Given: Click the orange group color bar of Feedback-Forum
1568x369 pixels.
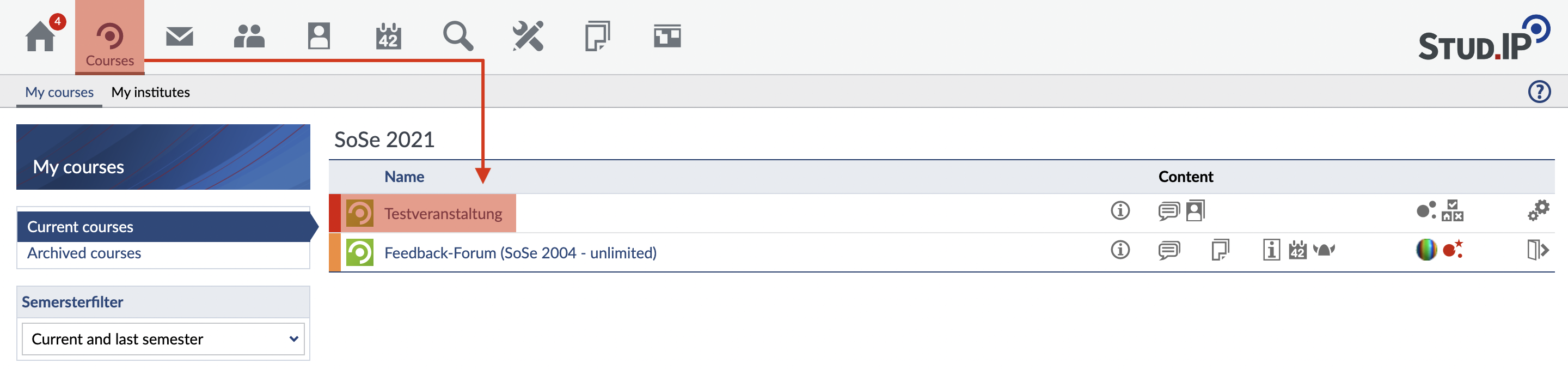Looking at the screenshot, I should pyautogui.click(x=335, y=253).
